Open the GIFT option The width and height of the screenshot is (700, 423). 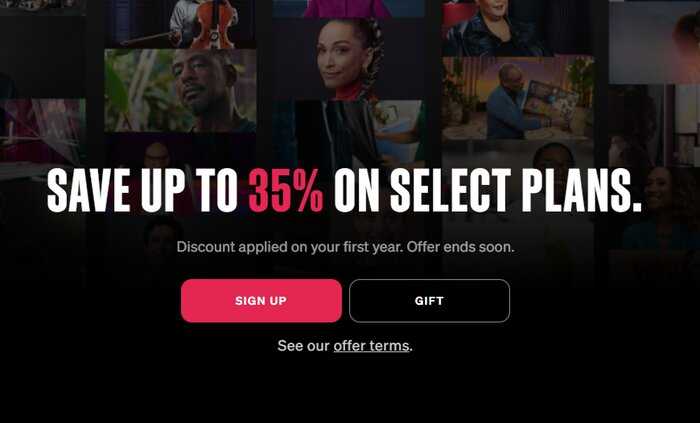click(x=429, y=301)
